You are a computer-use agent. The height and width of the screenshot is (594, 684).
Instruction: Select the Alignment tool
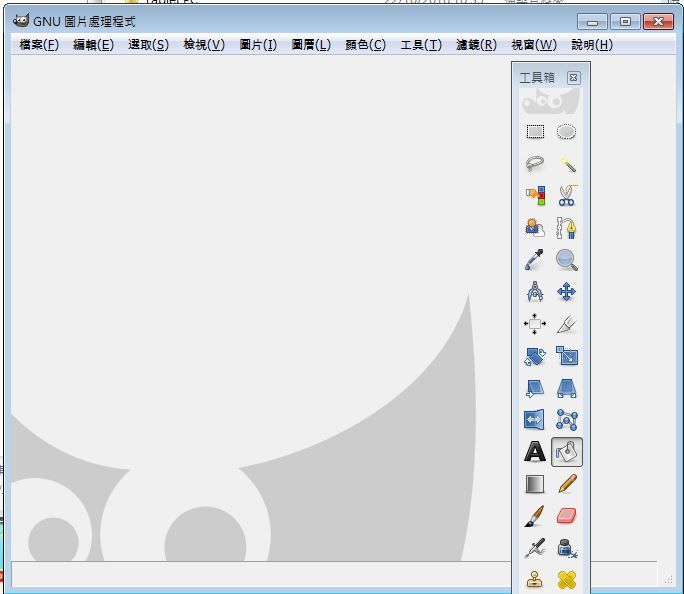pyautogui.click(x=535, y=324)
